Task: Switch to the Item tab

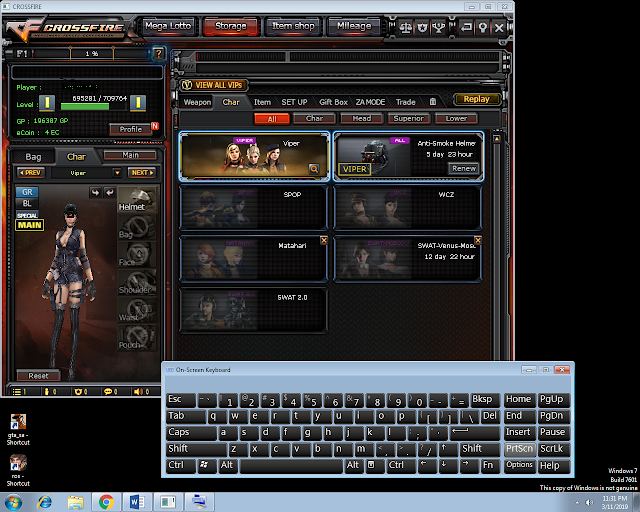Action: click(x=262, y=102)
